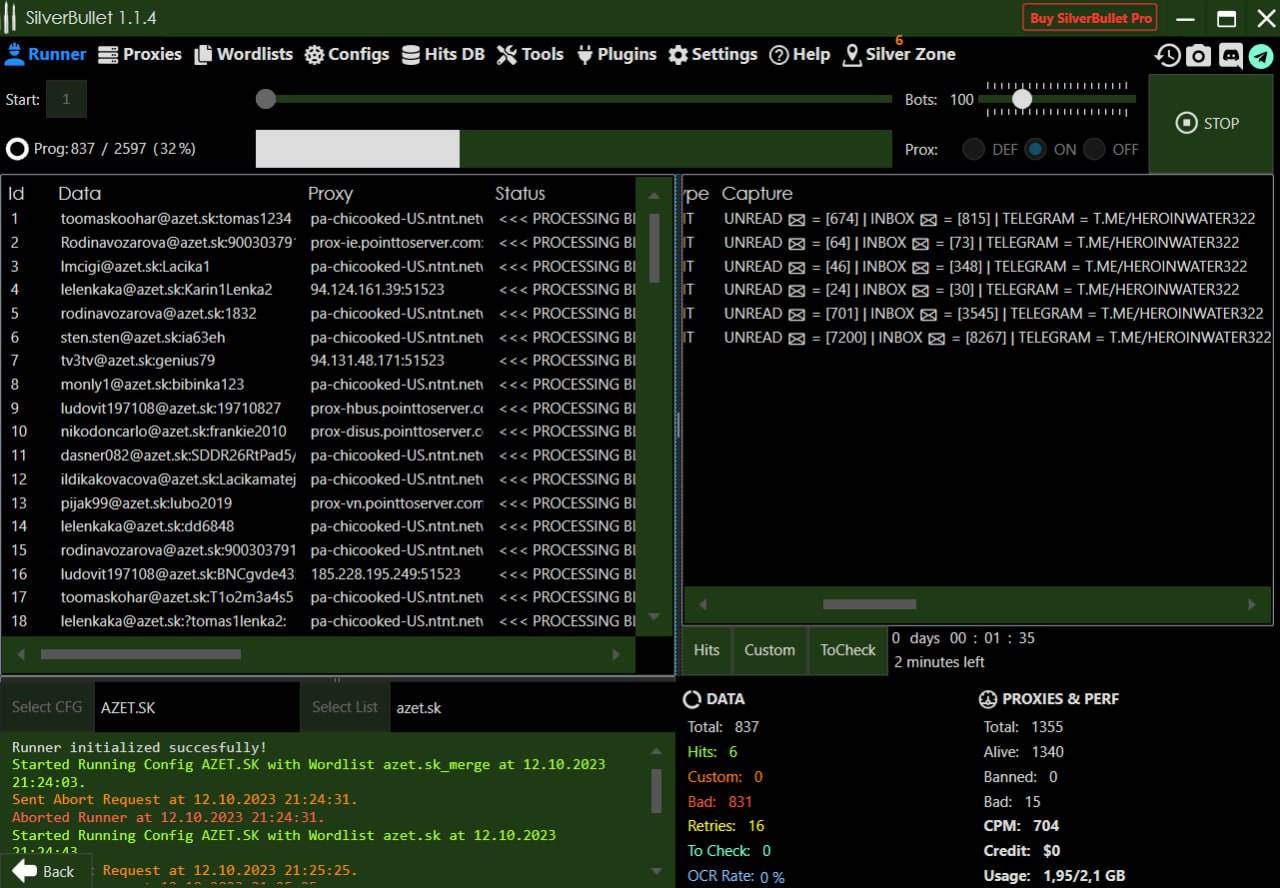Click the Bots count slider handle
The width and height of the screenshot is (1280, 888).
(1022, 99)
